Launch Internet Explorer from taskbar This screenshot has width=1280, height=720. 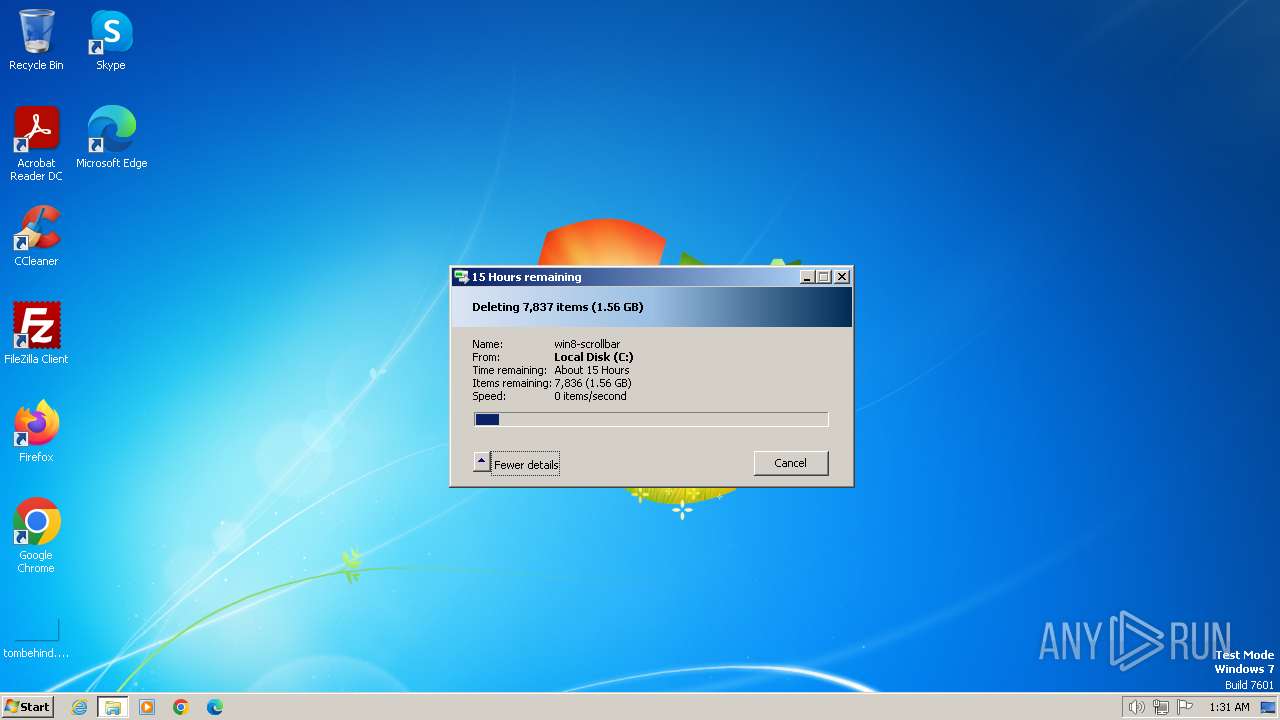(80, 707)
